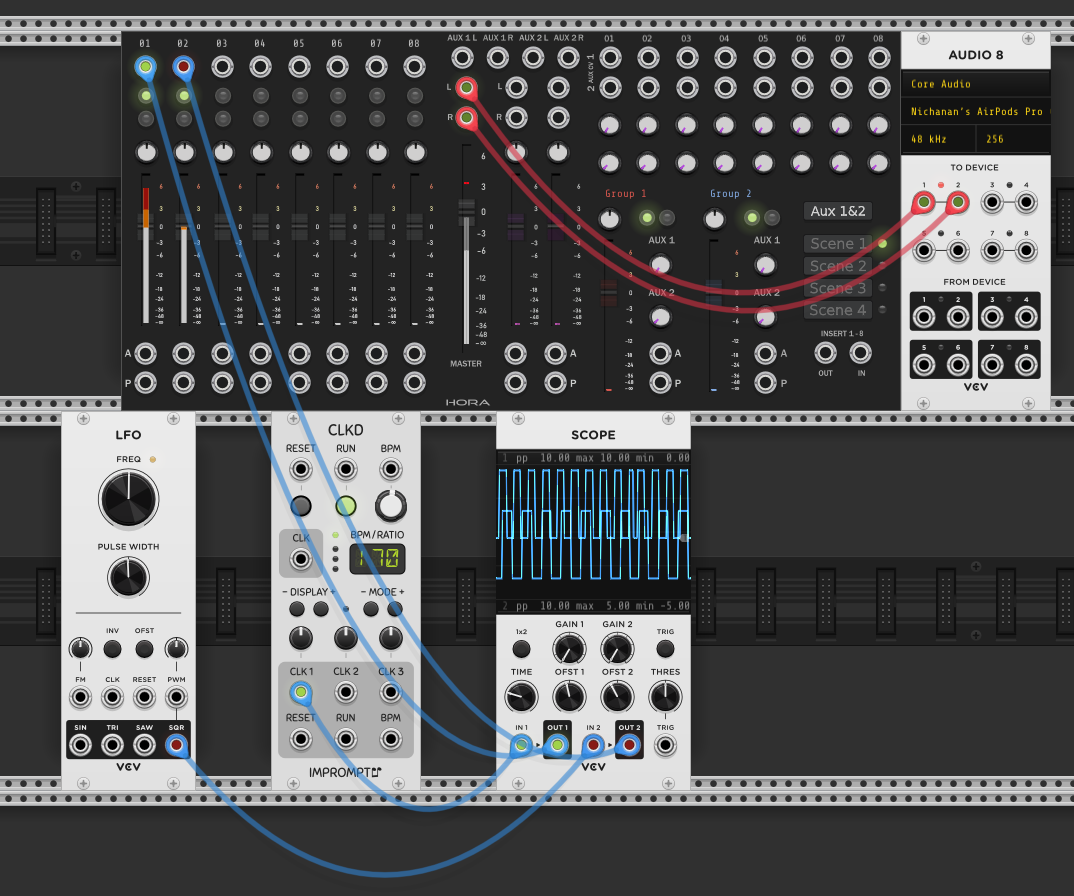Select the Scene 2 button on mixer
This screenshot has height=896, width=1074.
click(838, 266)
